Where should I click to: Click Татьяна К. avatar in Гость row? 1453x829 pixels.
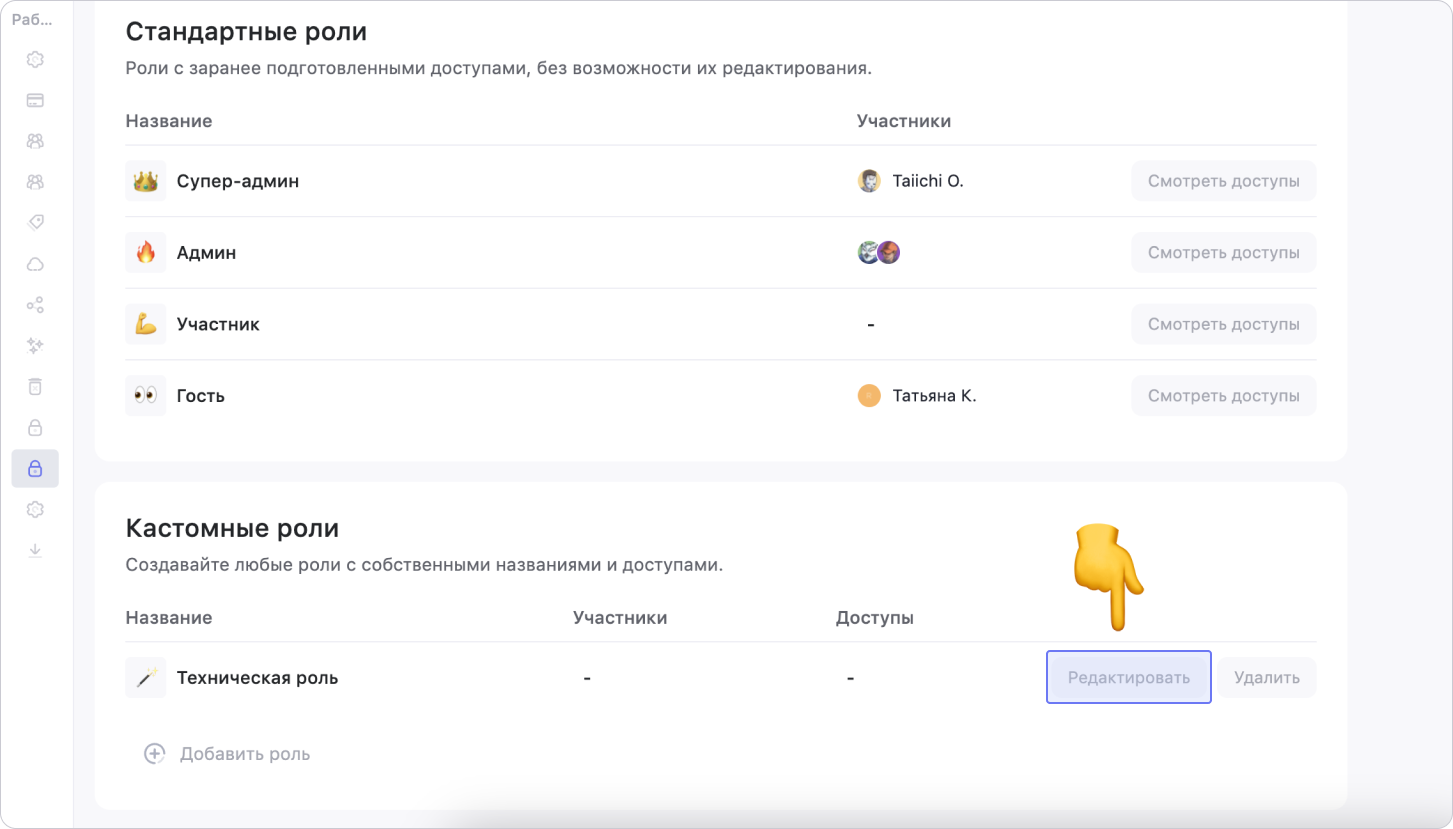tap(869, 396)
